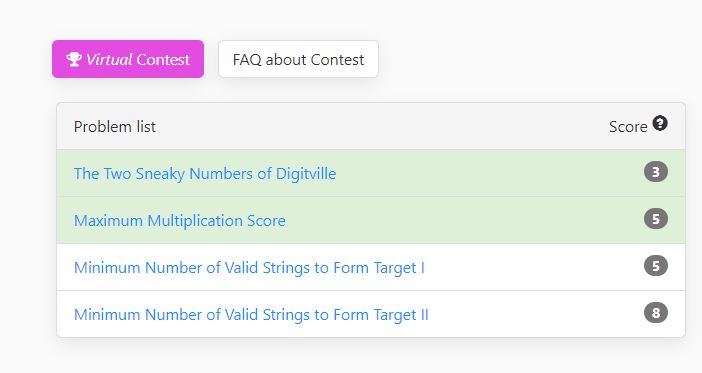
Task: Select the green Digitville problem row
Action: 371,173
